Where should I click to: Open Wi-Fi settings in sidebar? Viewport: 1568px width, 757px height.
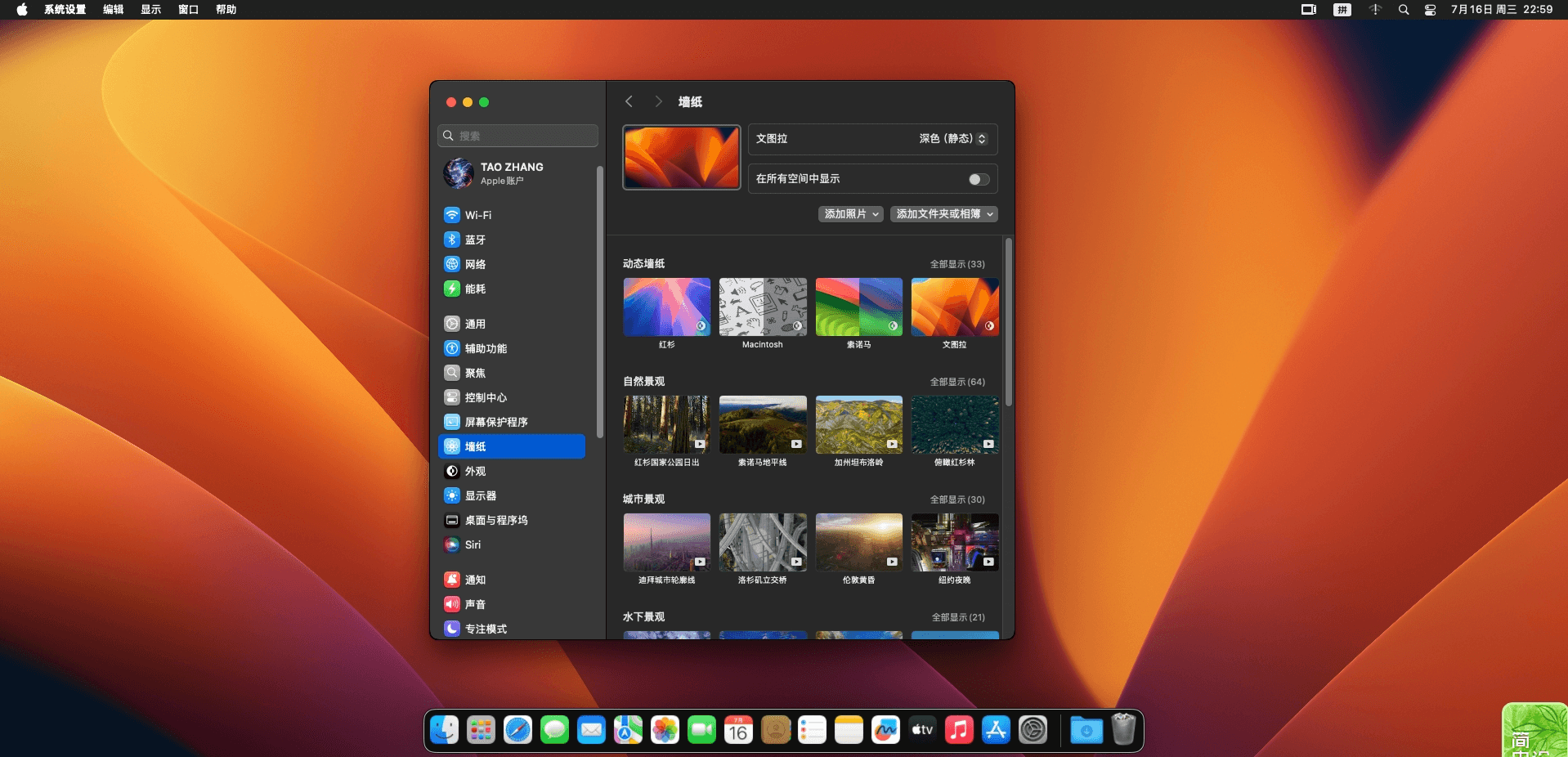[x=478, y=215]
